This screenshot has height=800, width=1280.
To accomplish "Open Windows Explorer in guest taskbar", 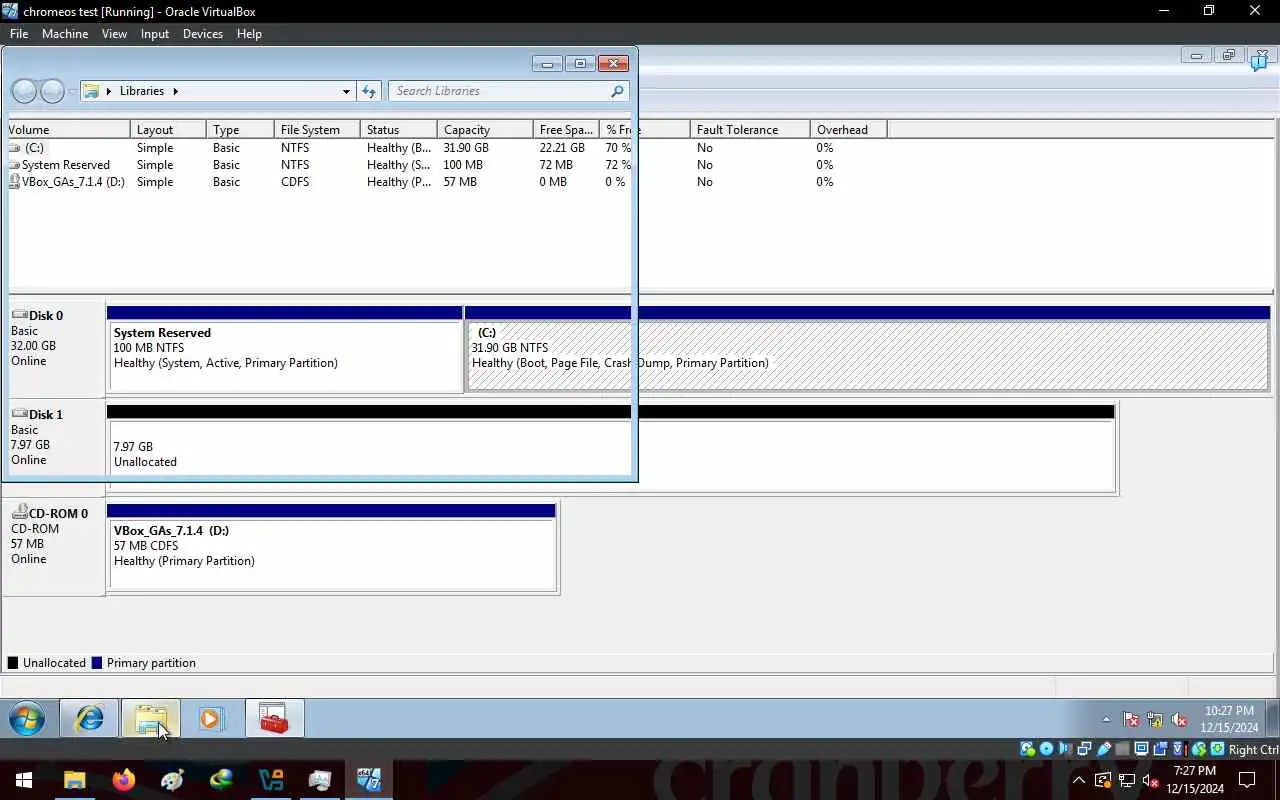I will pos(151,718).
